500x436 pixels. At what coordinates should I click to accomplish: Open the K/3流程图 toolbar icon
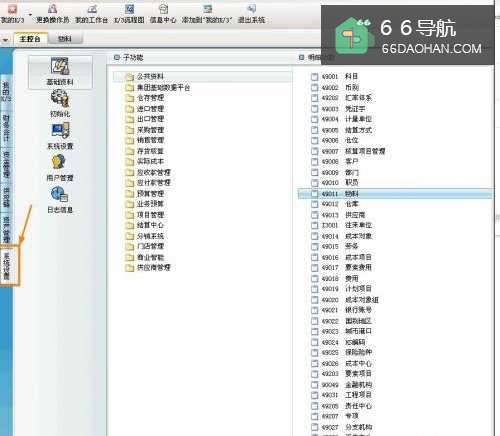pyautogui.click(x=129, y=14)
